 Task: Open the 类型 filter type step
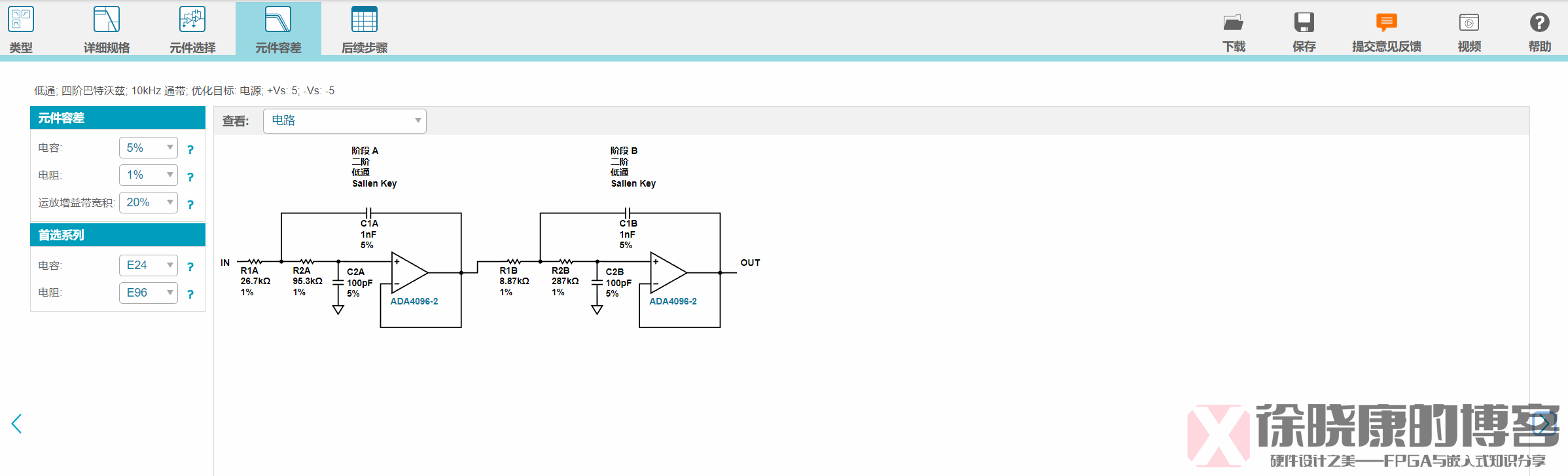coord(21,29)
